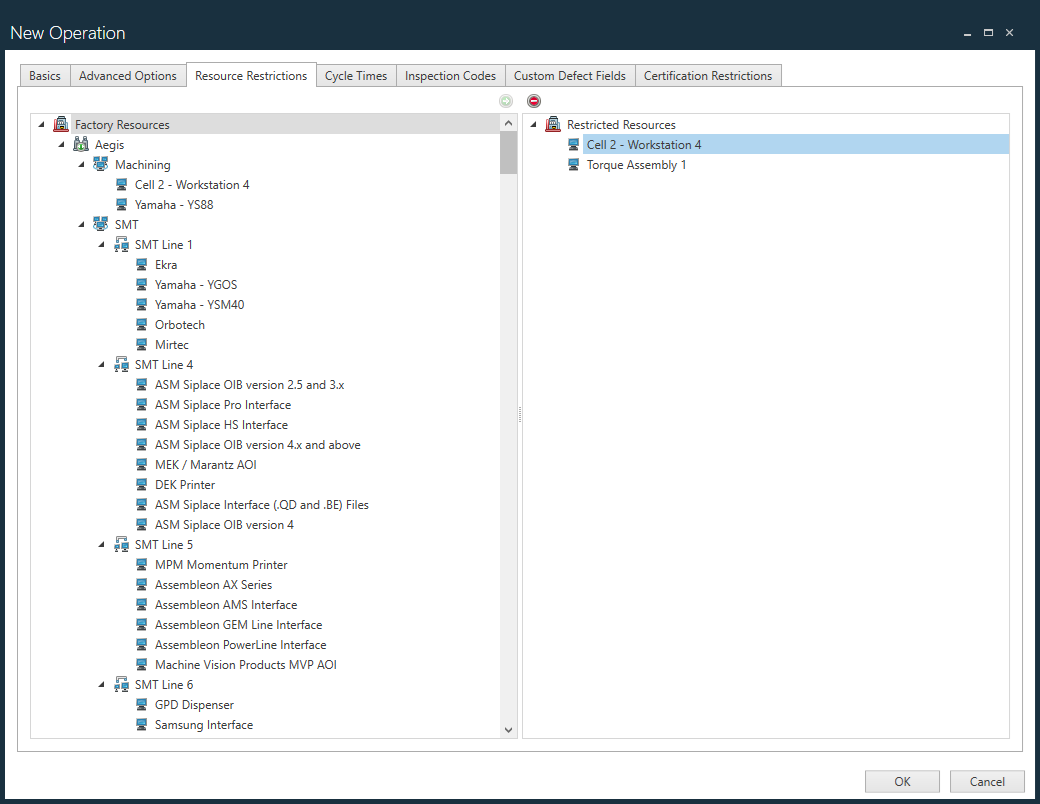Click the red remove resource icon
This screenshot has width=1040, height=804.
(x=534, y=100)
